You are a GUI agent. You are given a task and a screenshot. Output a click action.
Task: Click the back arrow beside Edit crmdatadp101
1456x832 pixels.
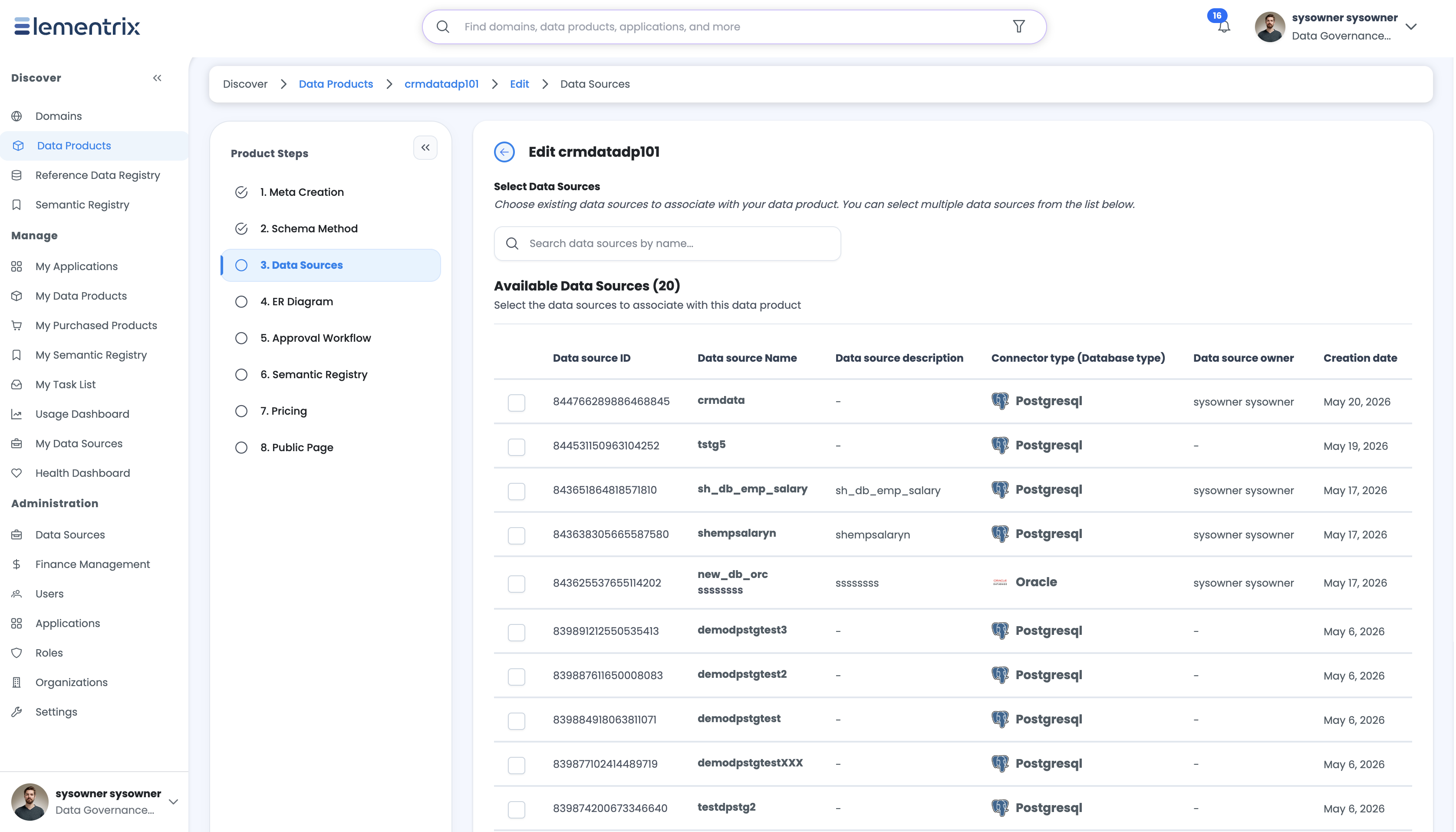pyautogui.click(x=504, y=152)
